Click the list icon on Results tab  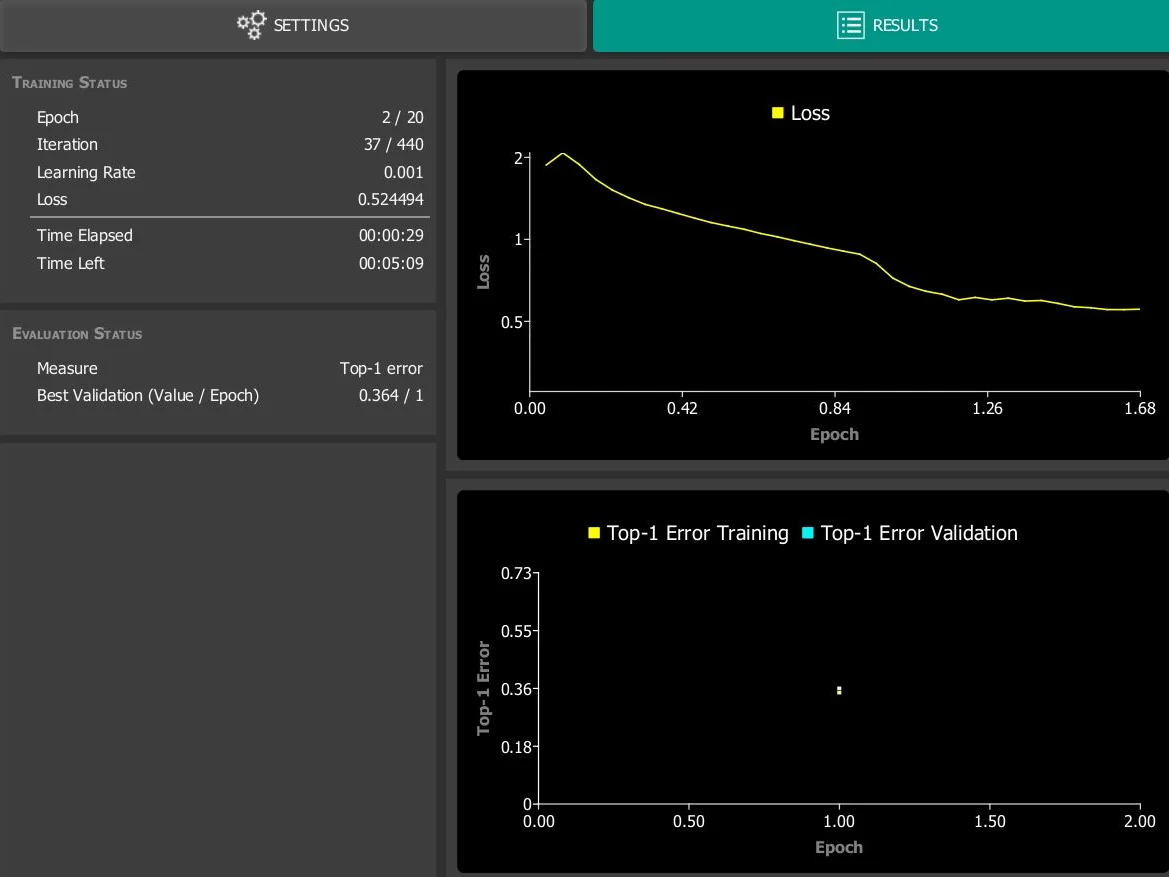click(x=850, y=25)
